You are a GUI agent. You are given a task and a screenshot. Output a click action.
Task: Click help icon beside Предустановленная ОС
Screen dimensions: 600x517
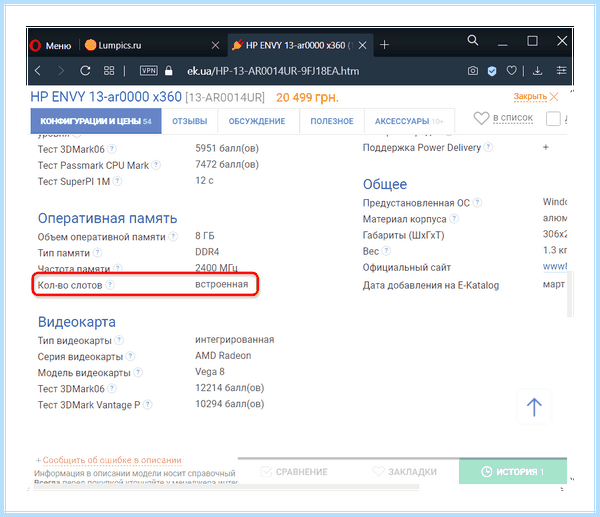click(477, 202)
